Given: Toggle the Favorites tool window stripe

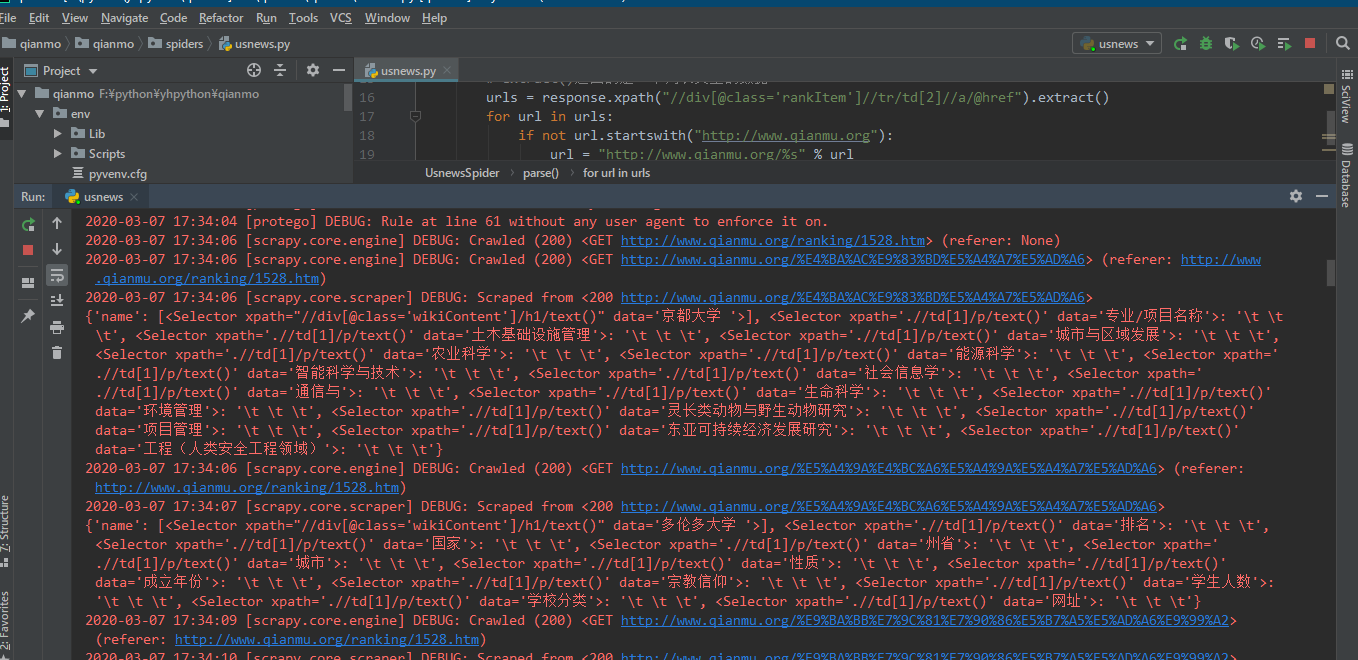Looking at the screenshot, I should 6,624.
